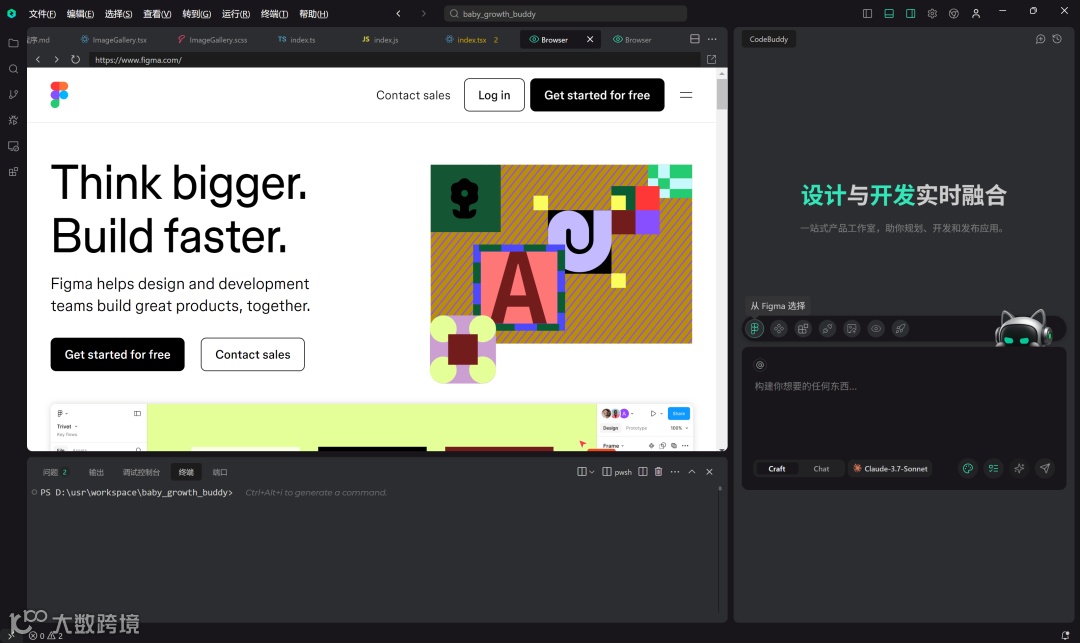Image resolution: width=1080 pixels, height=643 pixels.
Task: Click hero Get started for free button
Action: pyautogui.click(x=117, y=355)
